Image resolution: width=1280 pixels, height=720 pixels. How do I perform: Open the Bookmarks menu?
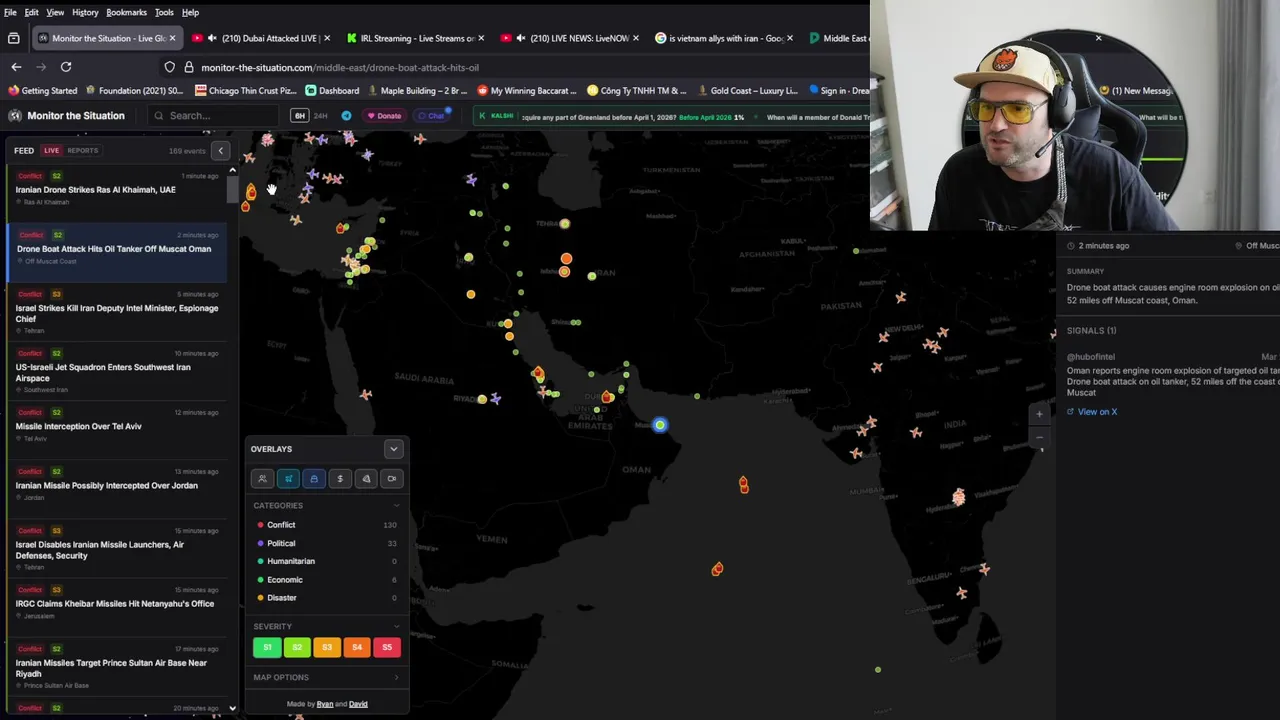[x=126, y=12]
